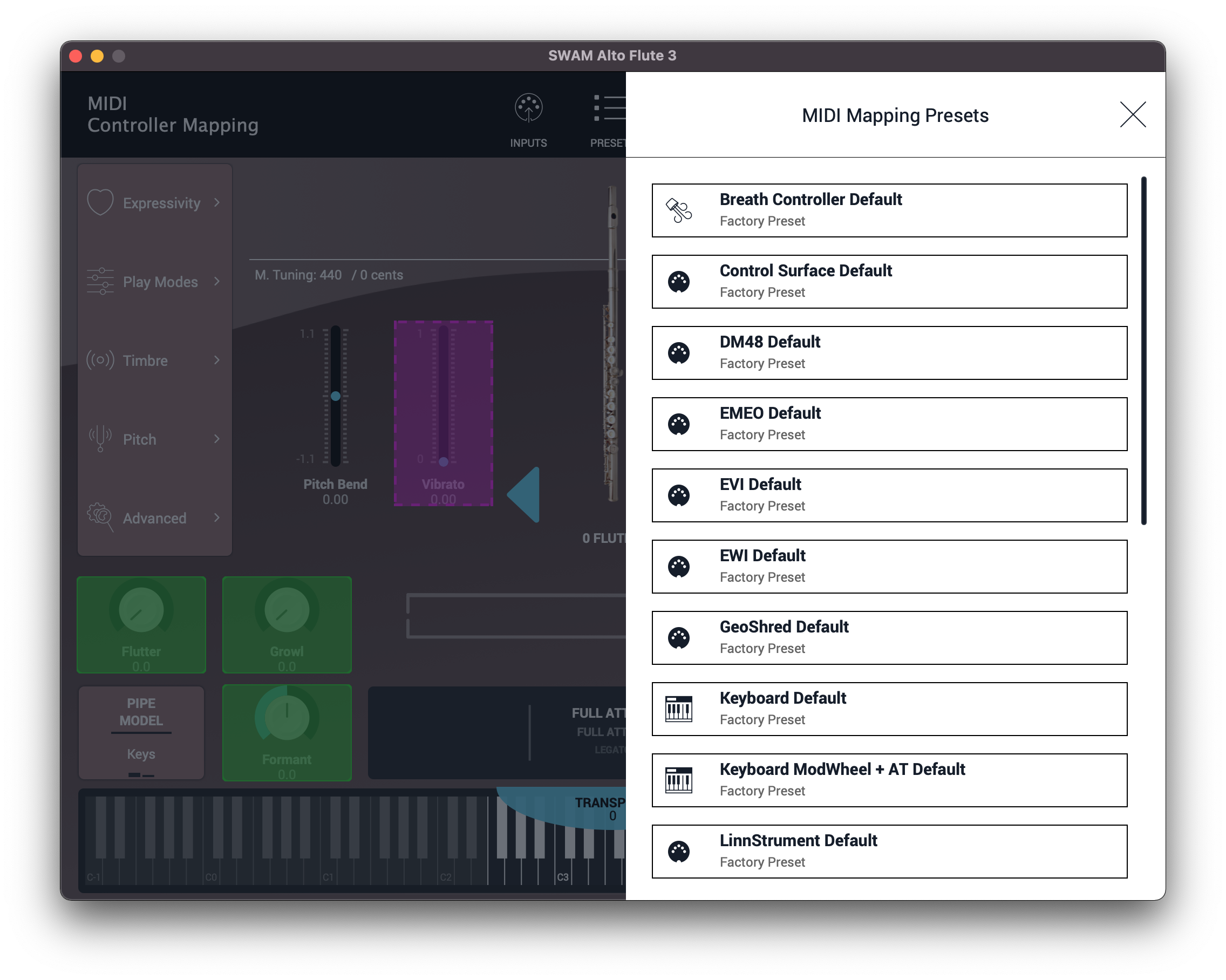The image size is (1226, 980).
Task: Click the Formant knob
Action: point(287,718)
